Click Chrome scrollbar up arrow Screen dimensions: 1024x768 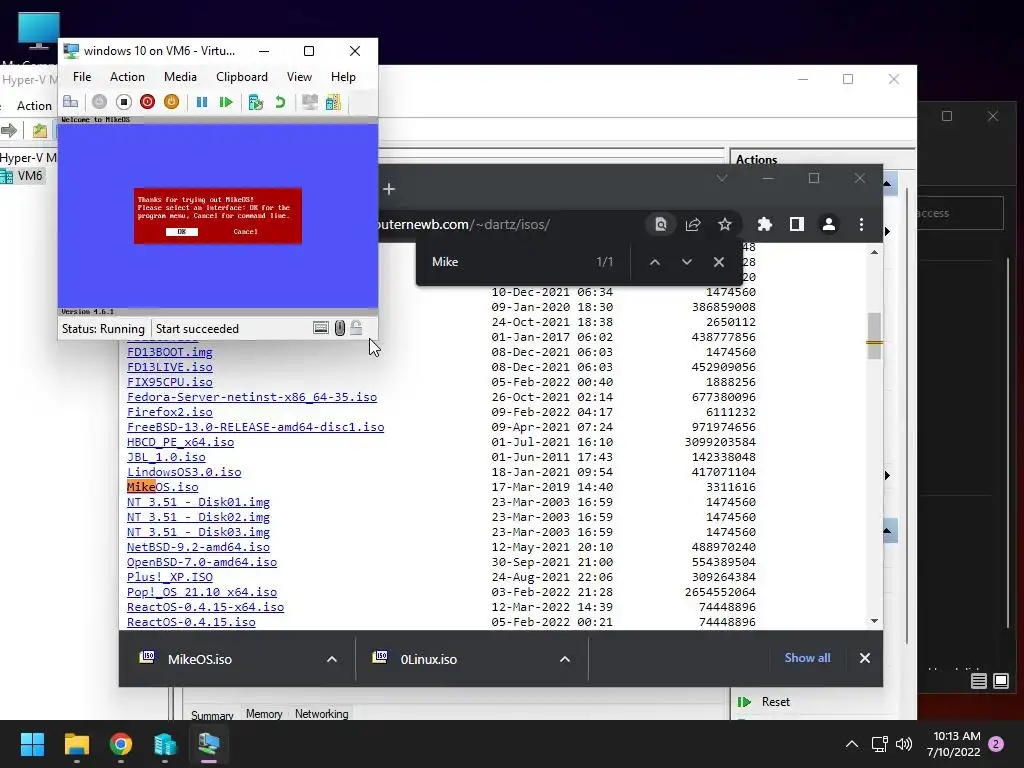tap(874, 252)
